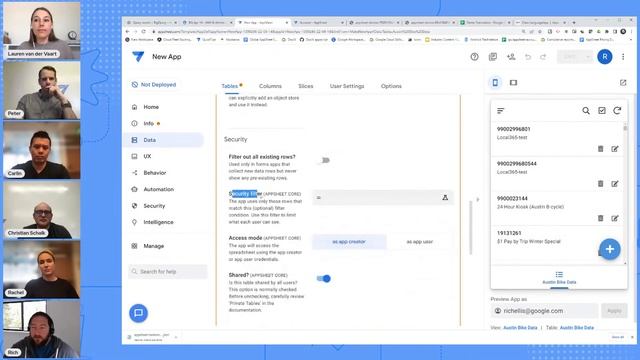Screen dimensions: 640x360
Task: Open the Austin Bike Data table link
Action: pos(577,328)
